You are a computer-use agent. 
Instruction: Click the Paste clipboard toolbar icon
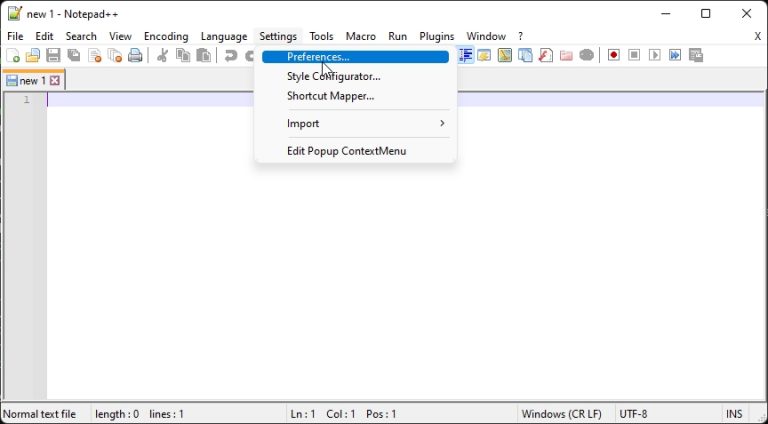(x=203, y=55)
